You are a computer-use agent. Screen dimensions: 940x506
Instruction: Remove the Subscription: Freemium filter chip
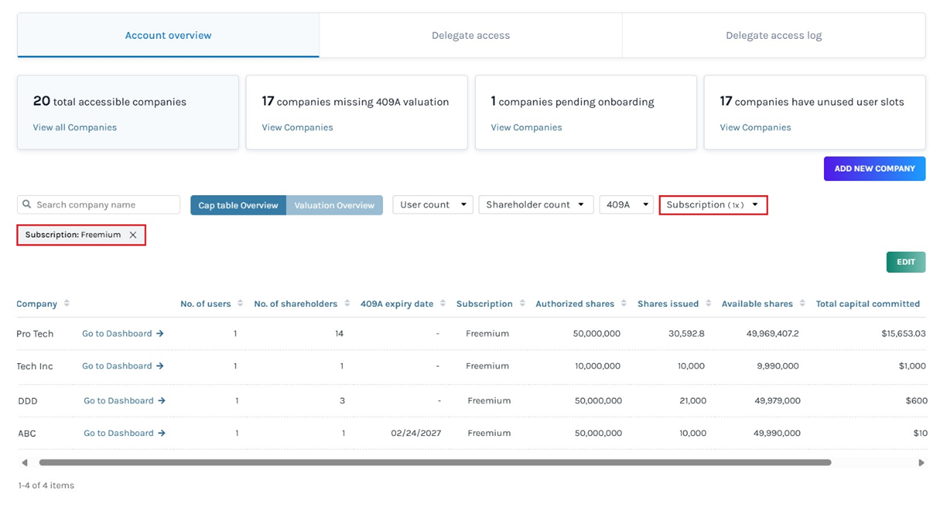tap(133, 235)
